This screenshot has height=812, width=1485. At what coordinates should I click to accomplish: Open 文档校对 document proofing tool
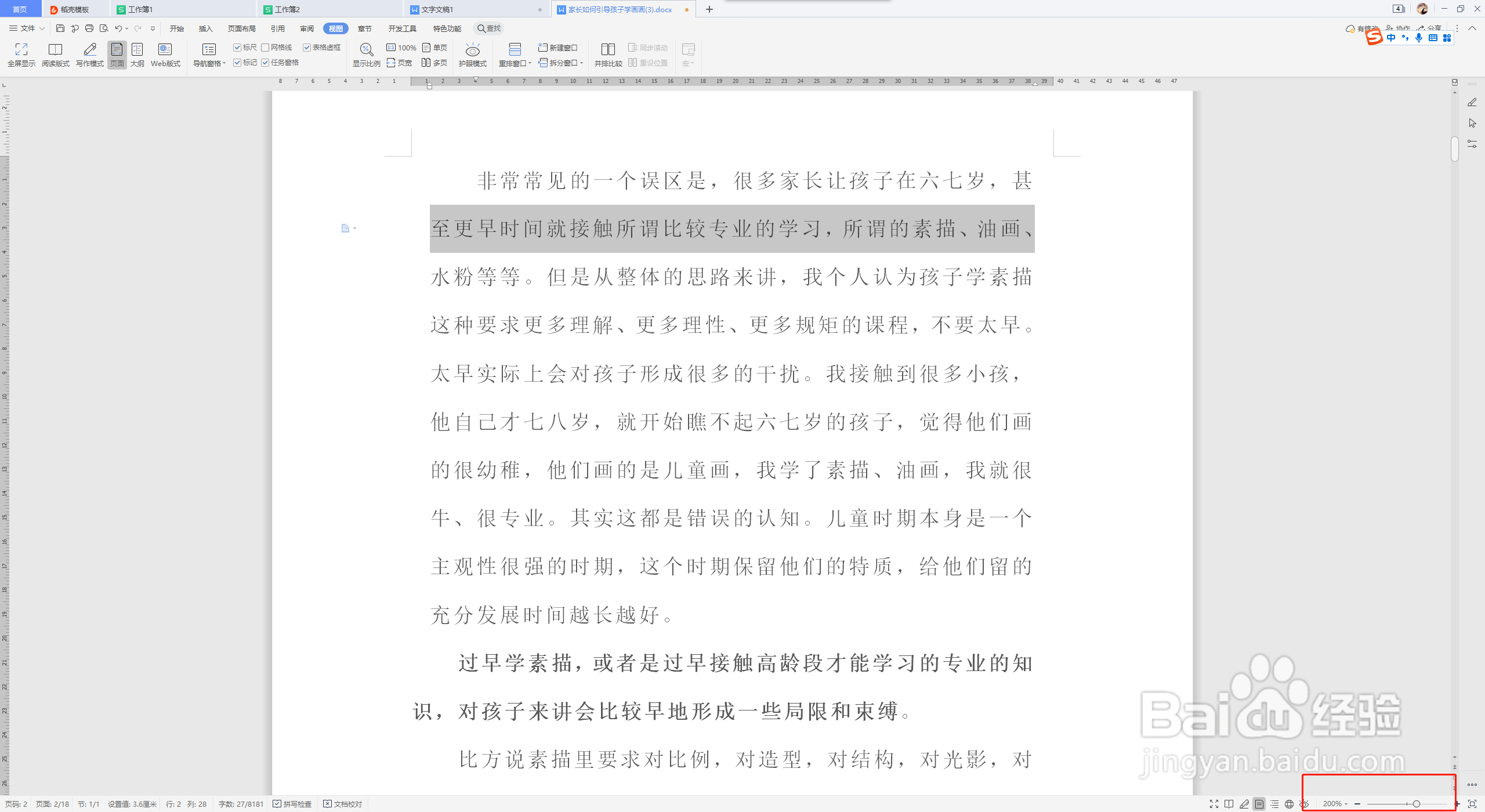[x=345, y=804]
